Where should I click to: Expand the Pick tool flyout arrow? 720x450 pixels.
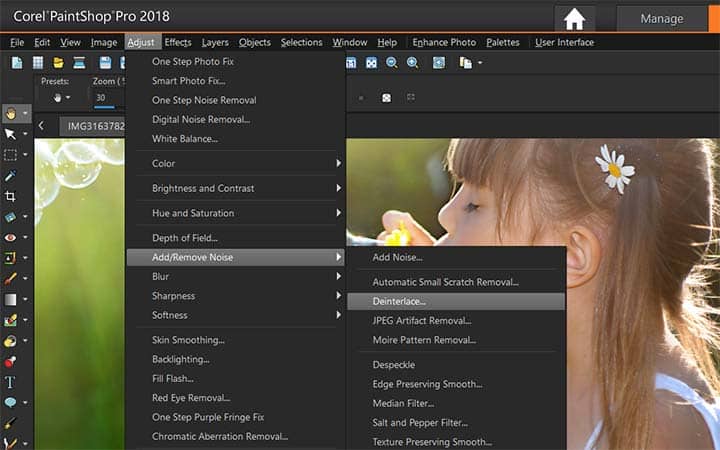click(x=25, y=134)
